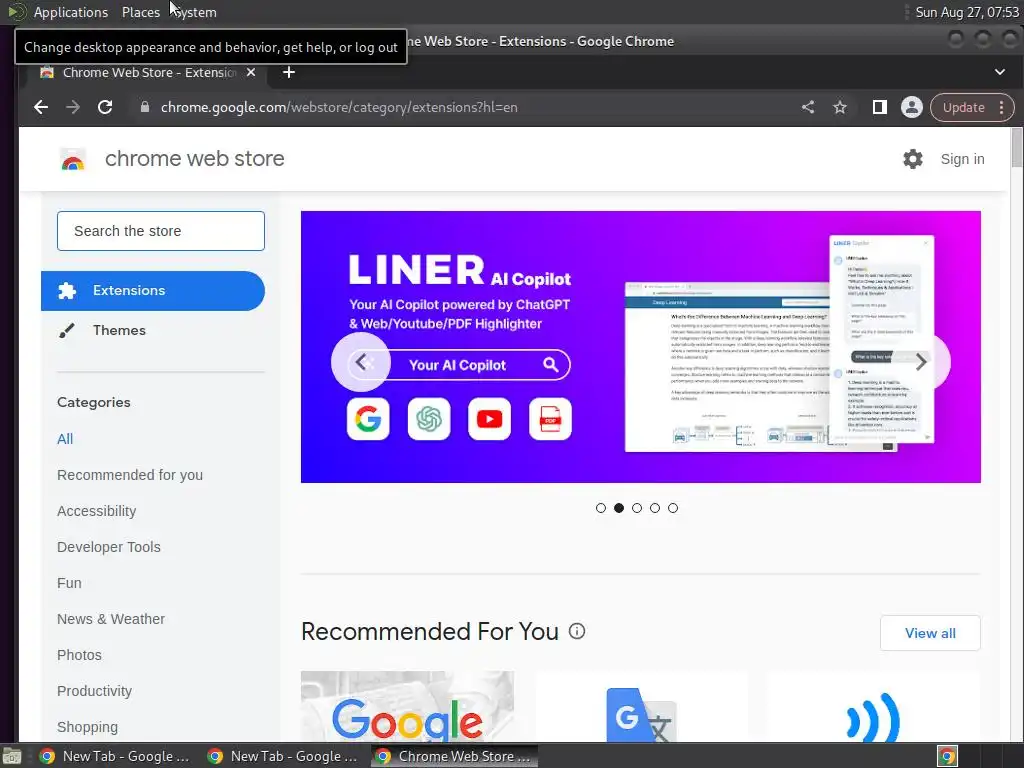The height and width of the screenshot is (768, 1024).
Task: Click the Sign in link
Action: click(962, 159)
